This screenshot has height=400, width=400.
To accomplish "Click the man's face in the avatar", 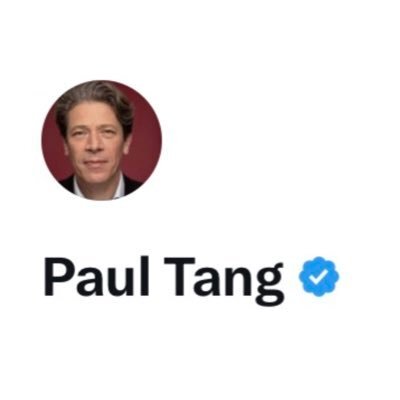I will click(x=96, y=142).
